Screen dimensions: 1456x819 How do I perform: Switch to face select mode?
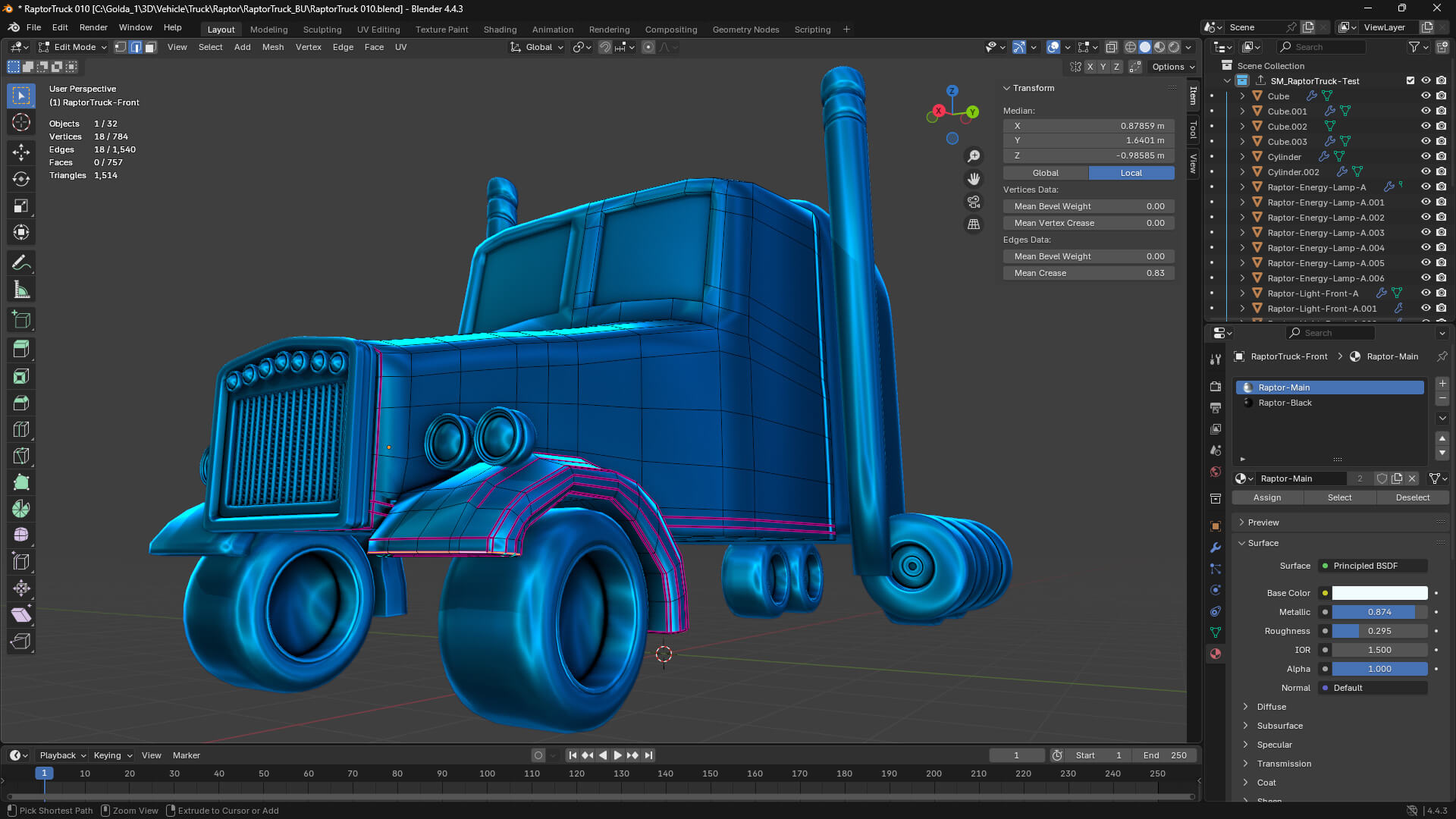pyautogui.click(x=151, y=47)
